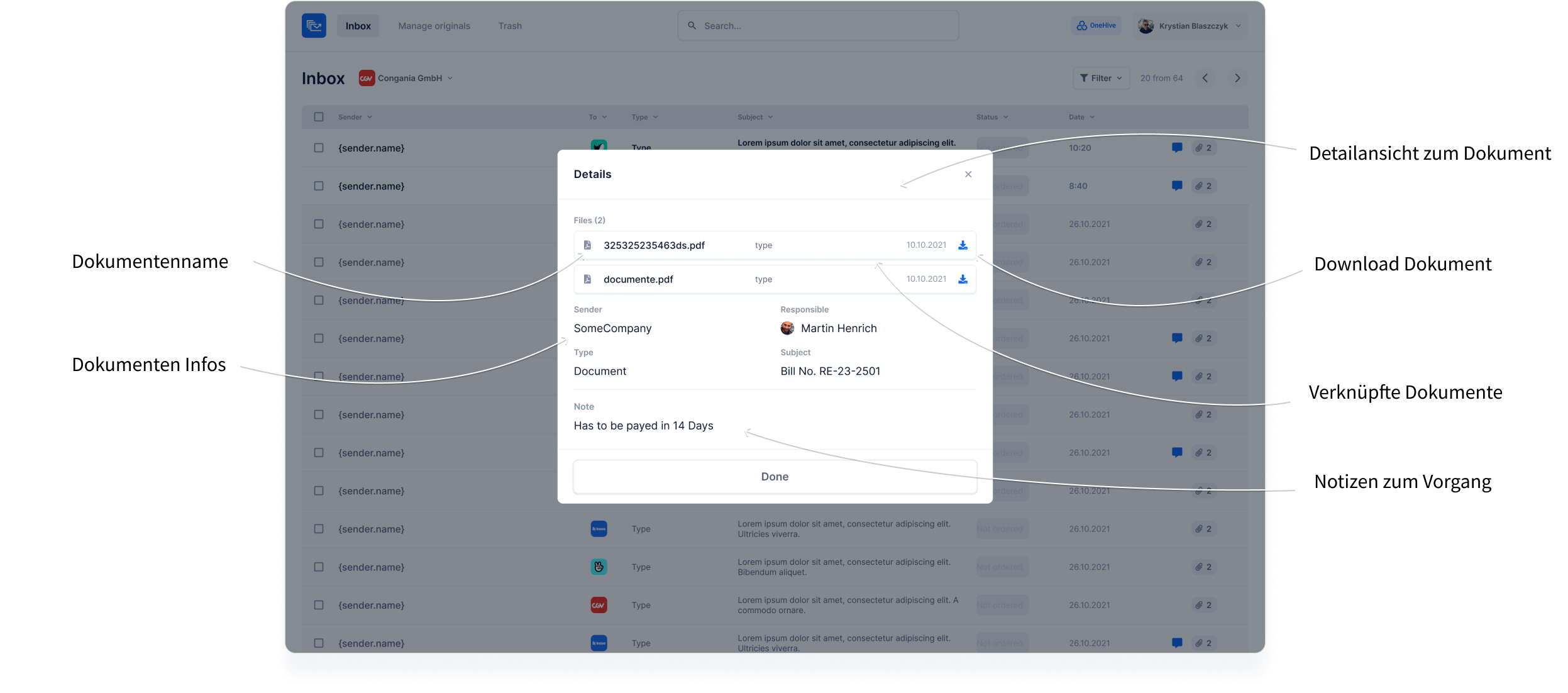Open the Trash tab
This screenshot has height=693, width=1568.
(x=509, y=26)
